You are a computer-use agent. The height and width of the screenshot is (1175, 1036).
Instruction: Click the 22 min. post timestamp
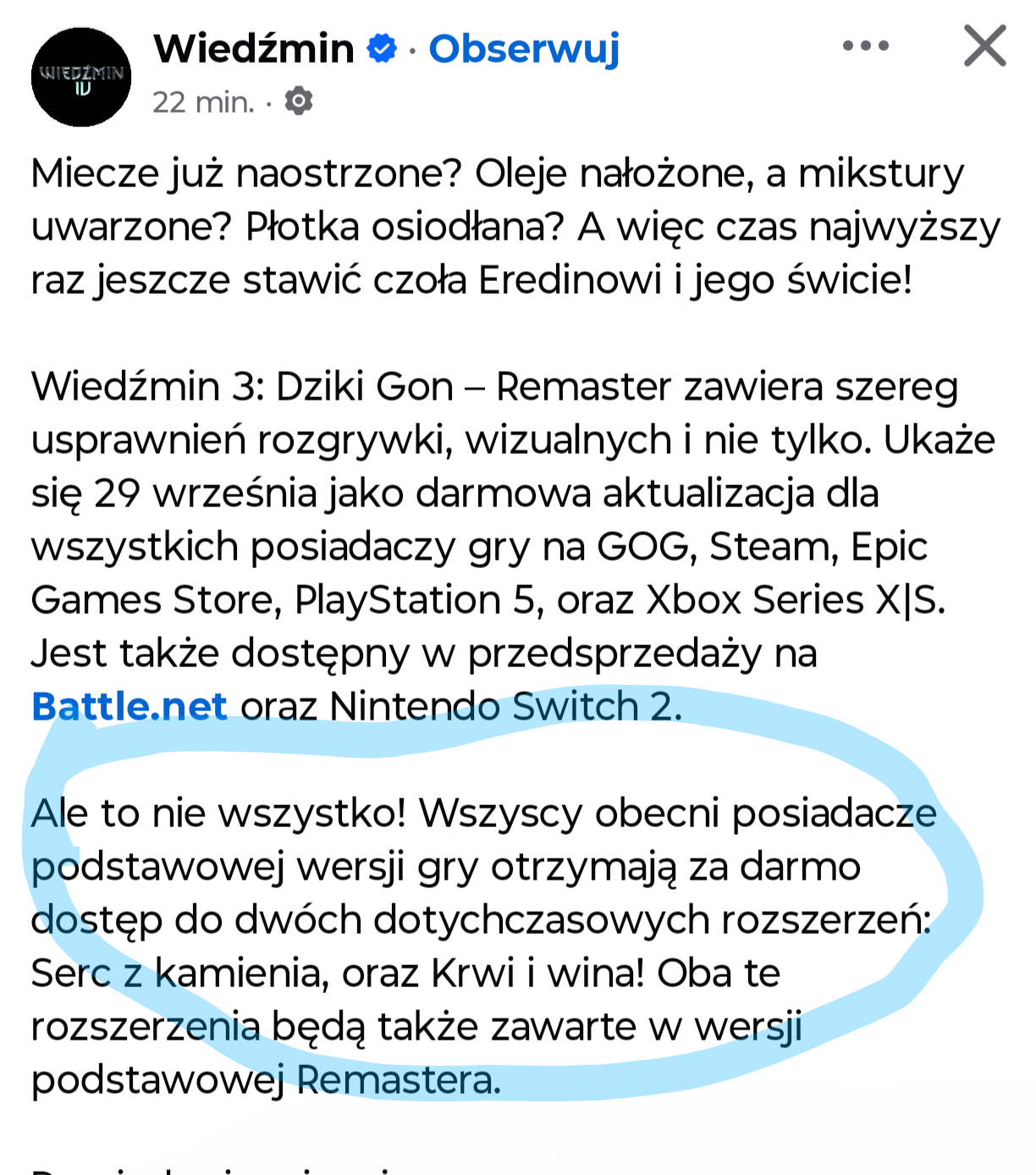coord(203,102)
